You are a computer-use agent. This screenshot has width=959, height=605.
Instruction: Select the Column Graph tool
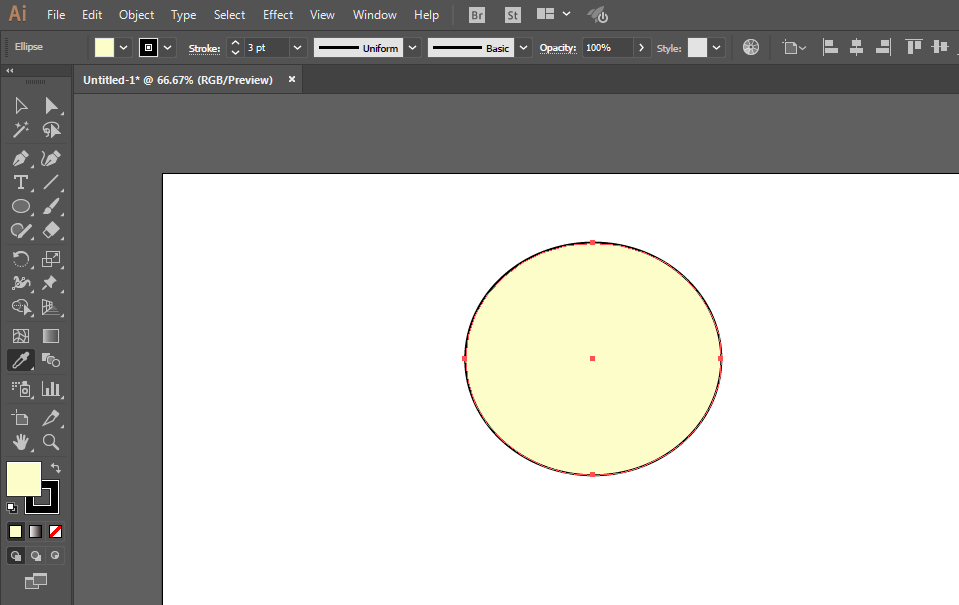click(x=51, y=389)
